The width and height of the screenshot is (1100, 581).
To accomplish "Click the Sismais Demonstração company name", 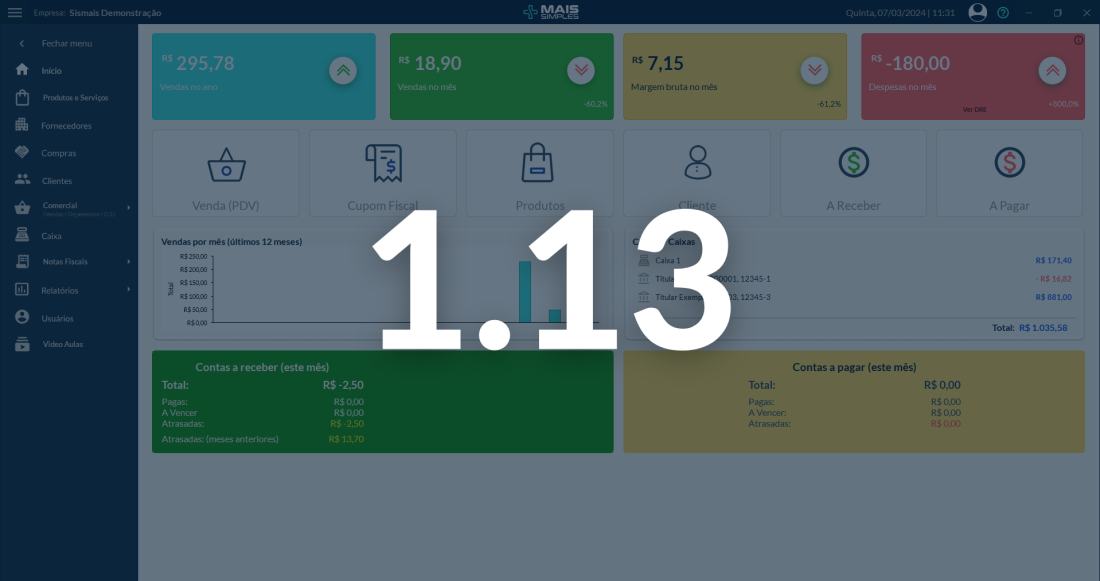I will [x=115, y=13].
